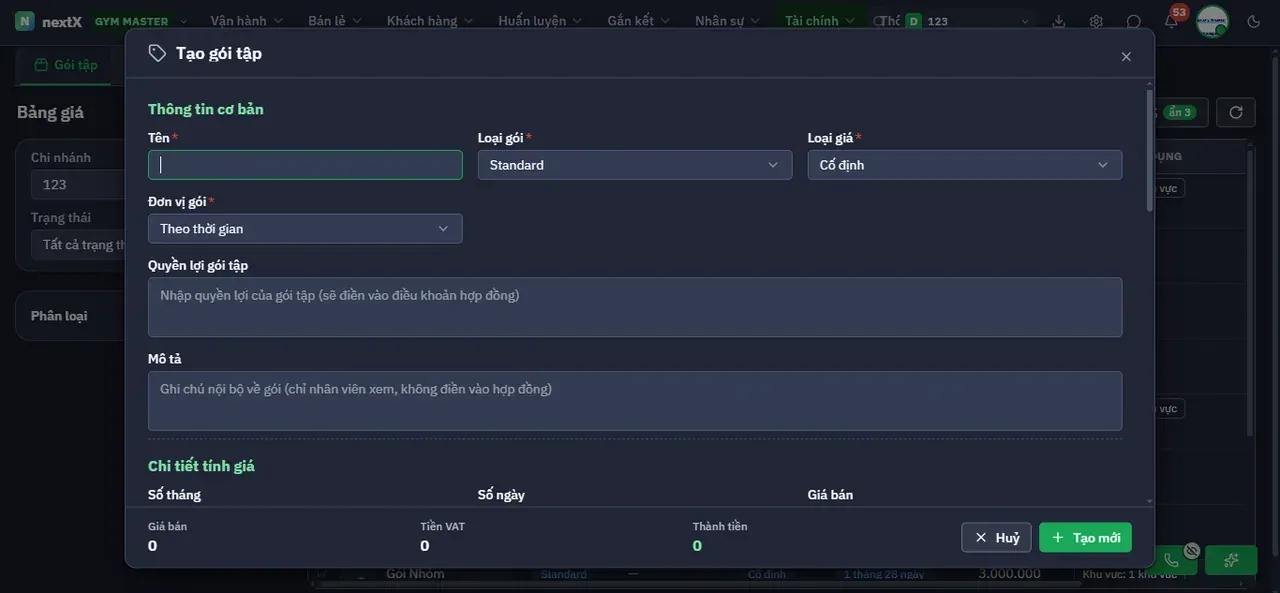
Task: Open the Huấn luyện menu
Action: pos(540,21)
